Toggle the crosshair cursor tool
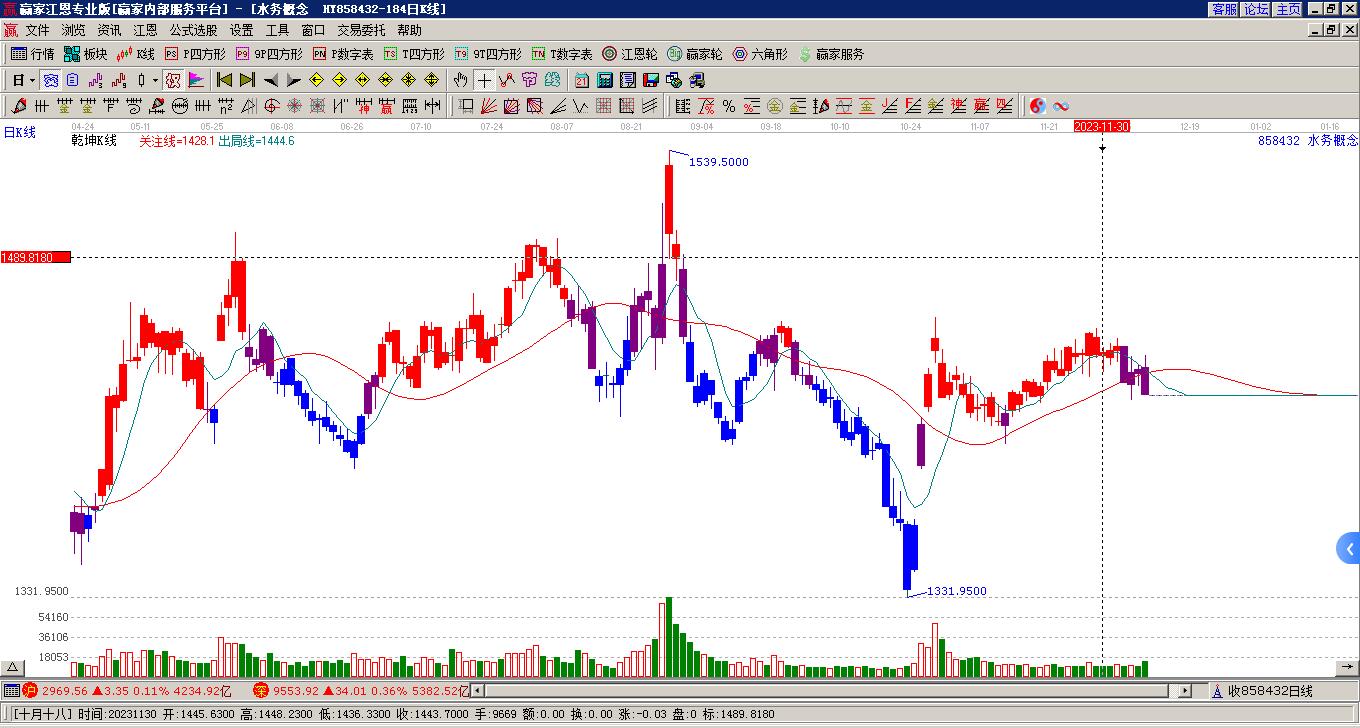1360x728 pixels. pos(484,80)
